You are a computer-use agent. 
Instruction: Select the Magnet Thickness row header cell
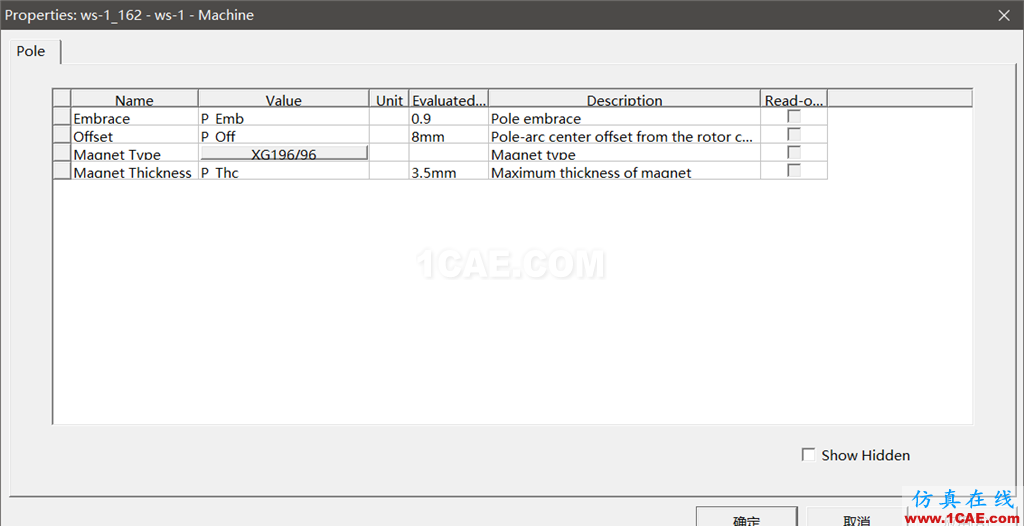[61, 171]
